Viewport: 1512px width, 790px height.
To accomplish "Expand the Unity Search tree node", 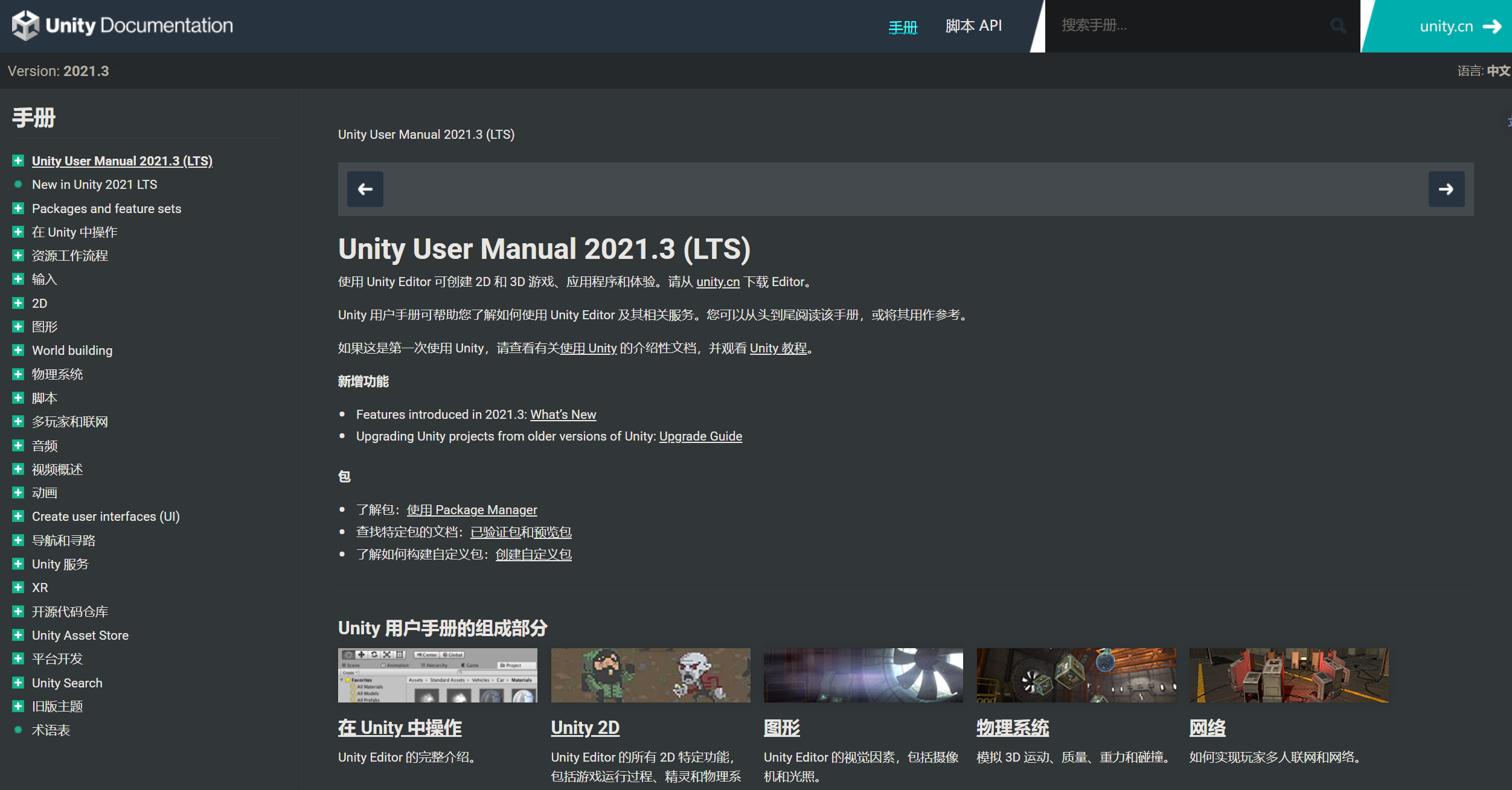I will (18, 683).
